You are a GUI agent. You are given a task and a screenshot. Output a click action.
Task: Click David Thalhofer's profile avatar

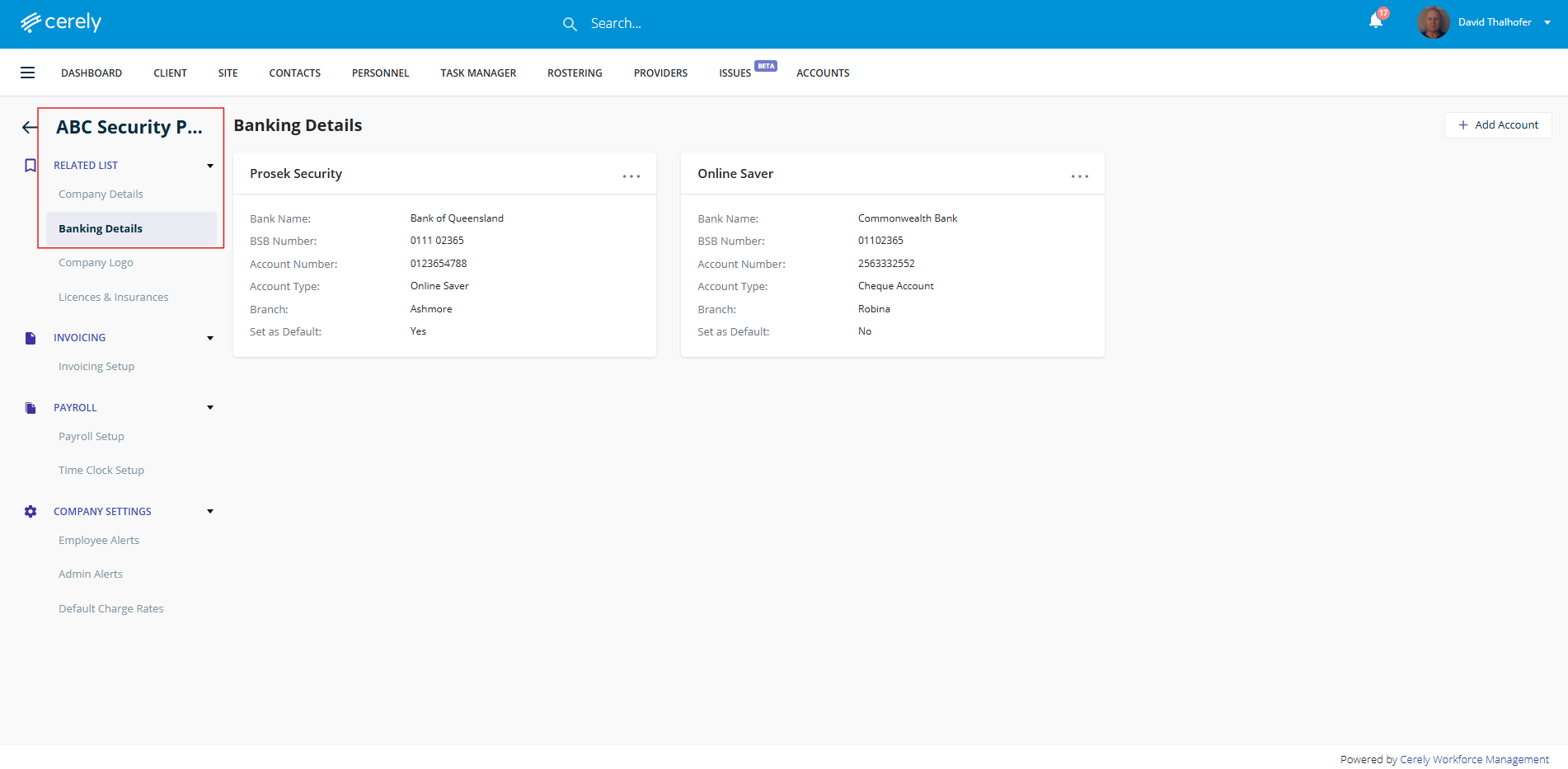point(1434,22)
